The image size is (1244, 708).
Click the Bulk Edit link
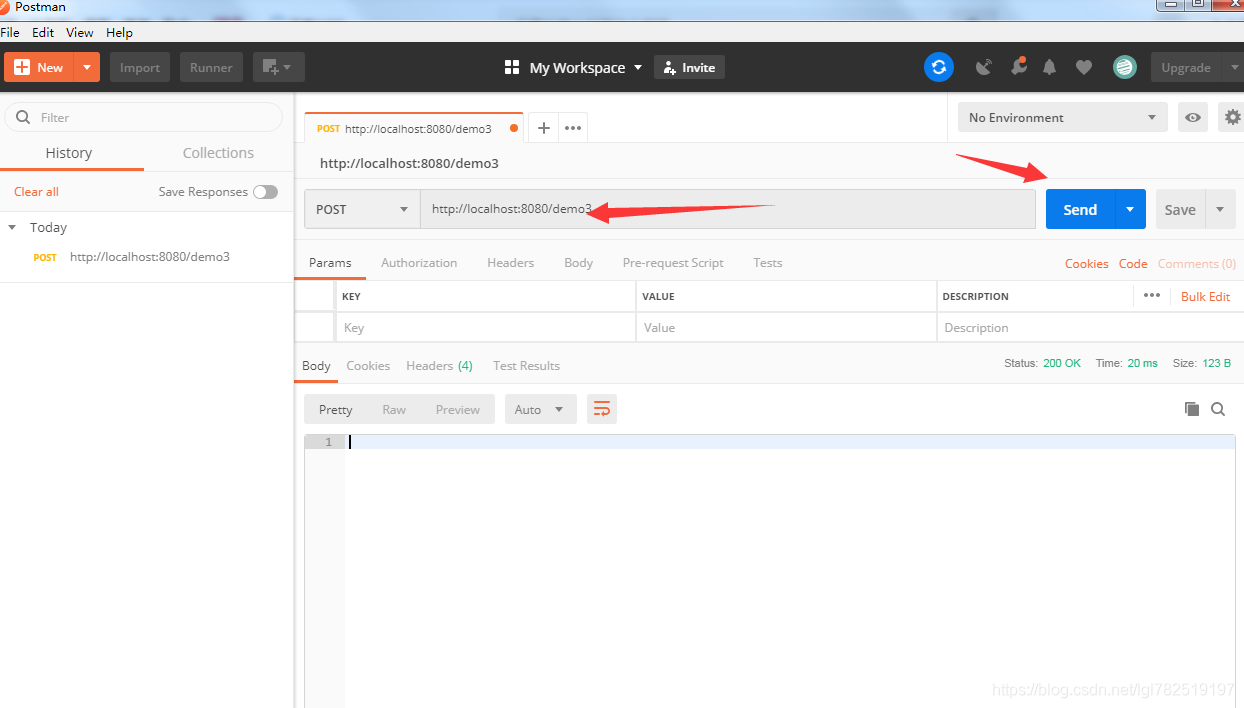[1205, 297]
